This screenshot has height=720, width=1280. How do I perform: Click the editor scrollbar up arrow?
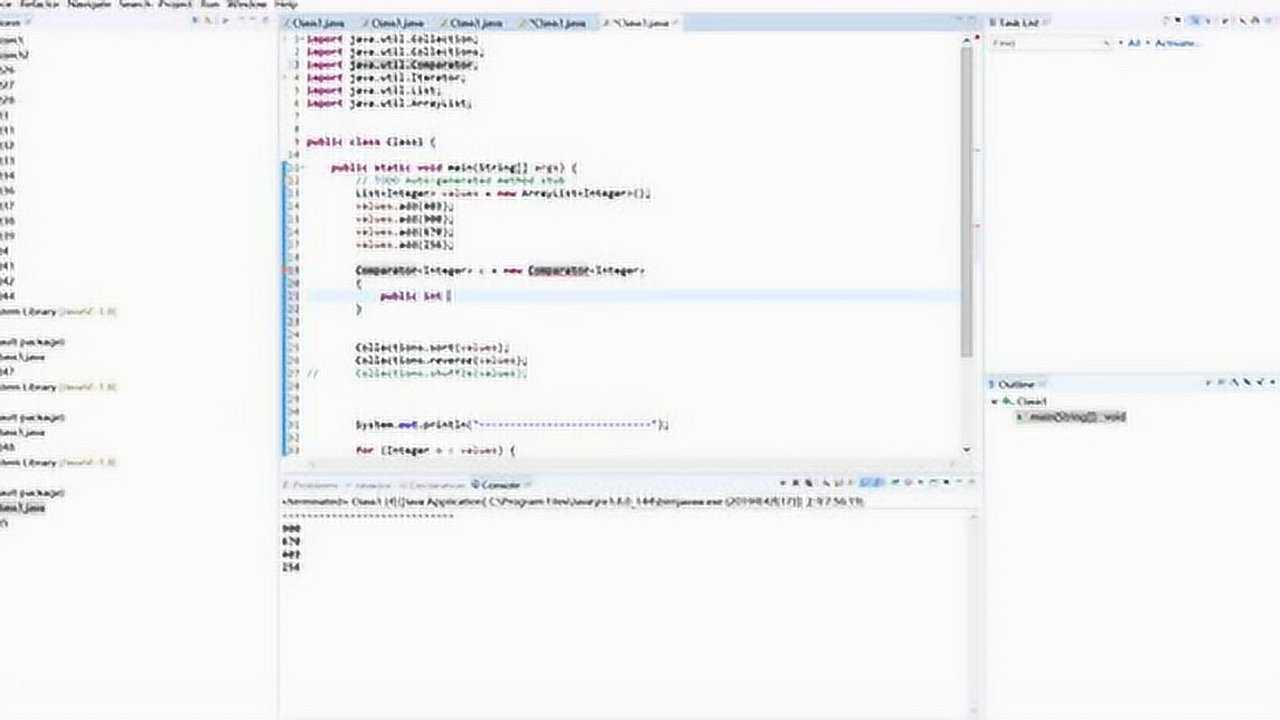[x=966, y=39]
